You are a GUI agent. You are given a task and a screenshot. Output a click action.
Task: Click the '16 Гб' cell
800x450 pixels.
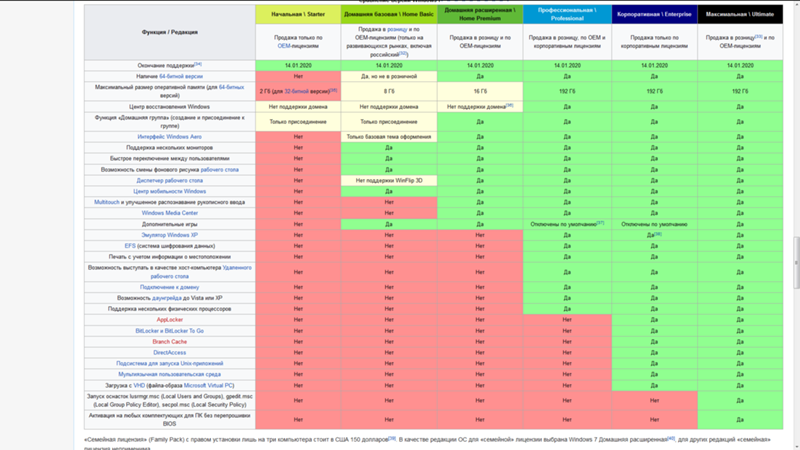point(480,91)
